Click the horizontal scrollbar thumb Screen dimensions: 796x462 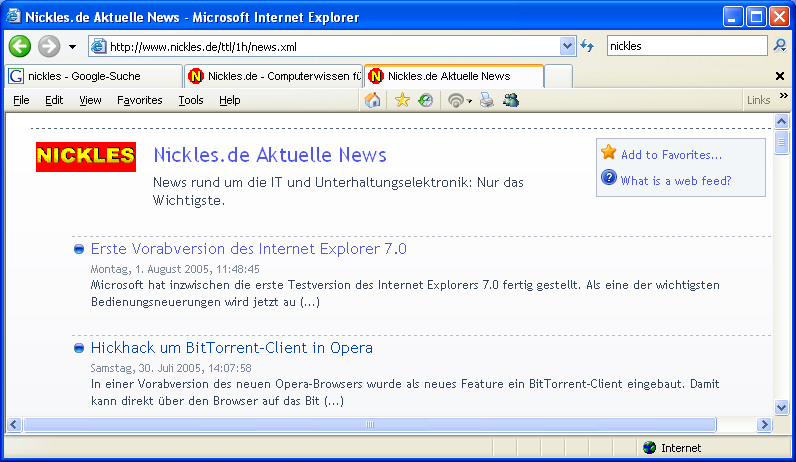pyautogui.click(x=370, y=424)
